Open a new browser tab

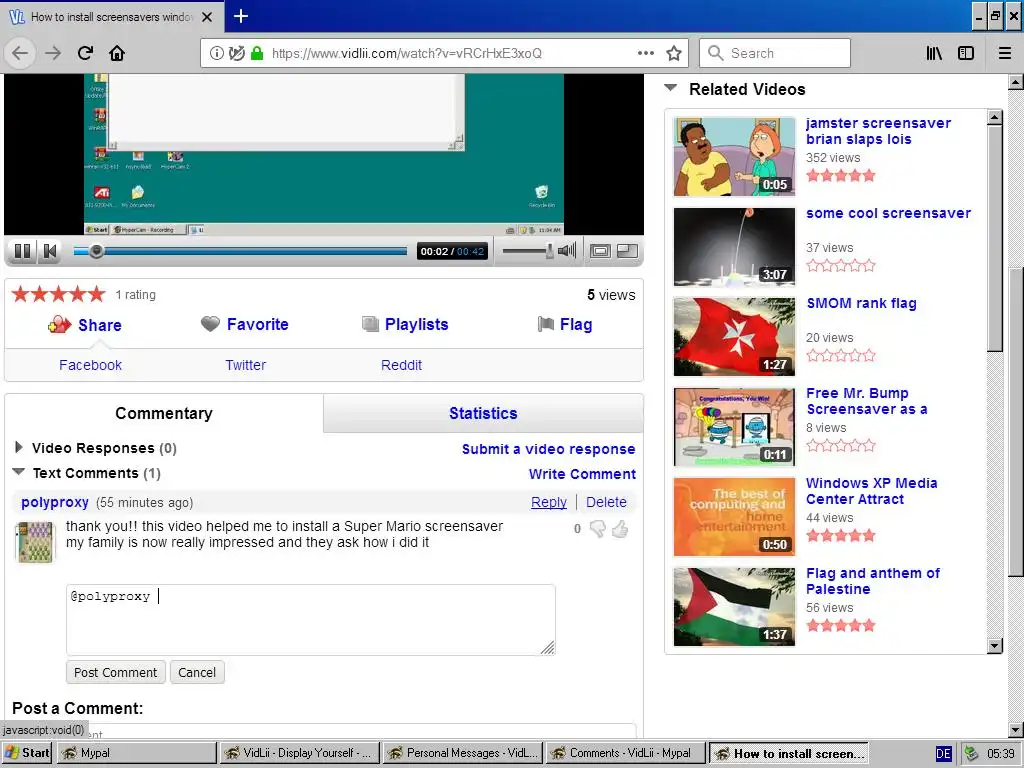tap(241, 16)
